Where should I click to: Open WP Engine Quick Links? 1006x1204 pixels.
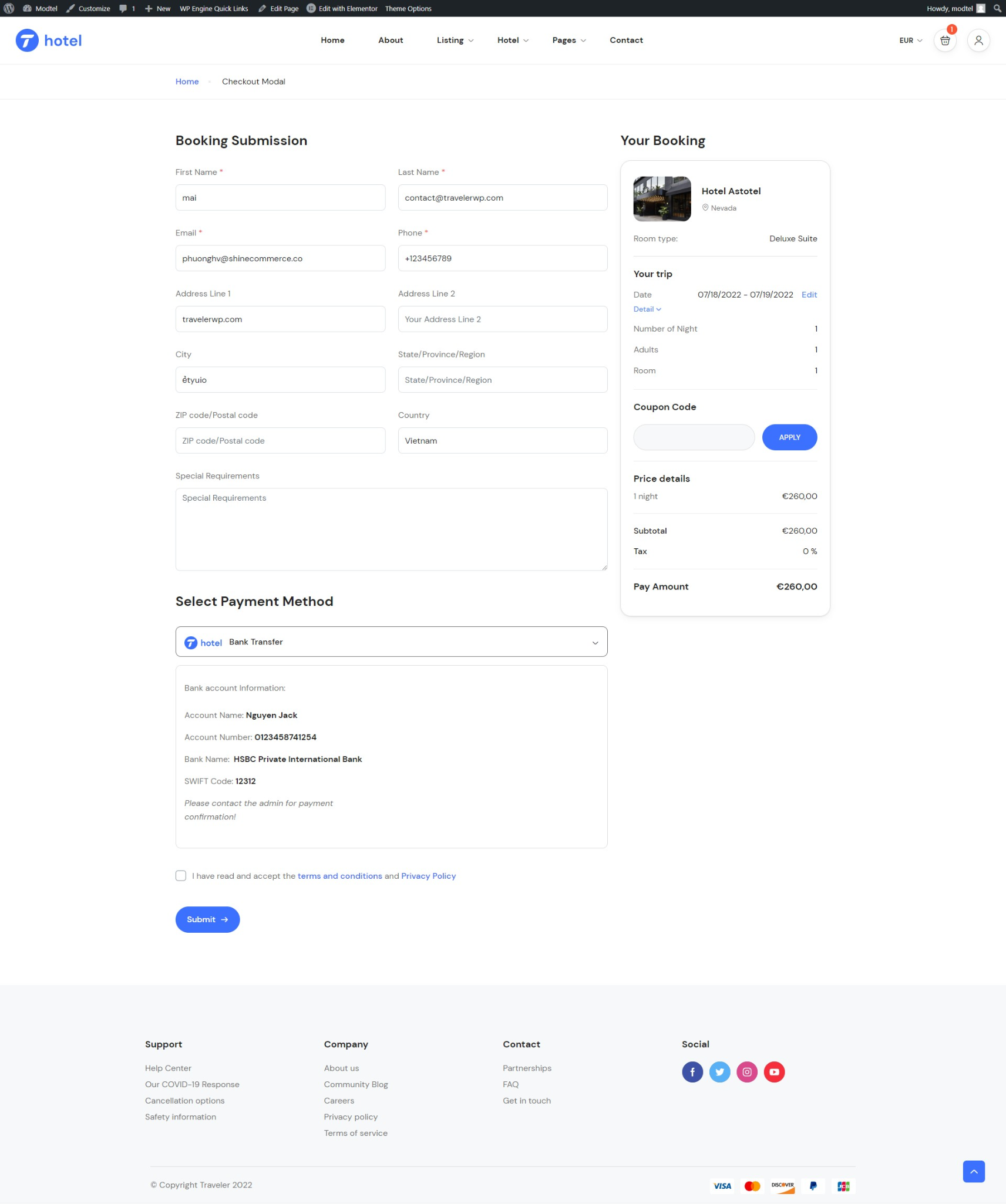tap(214, 8)
